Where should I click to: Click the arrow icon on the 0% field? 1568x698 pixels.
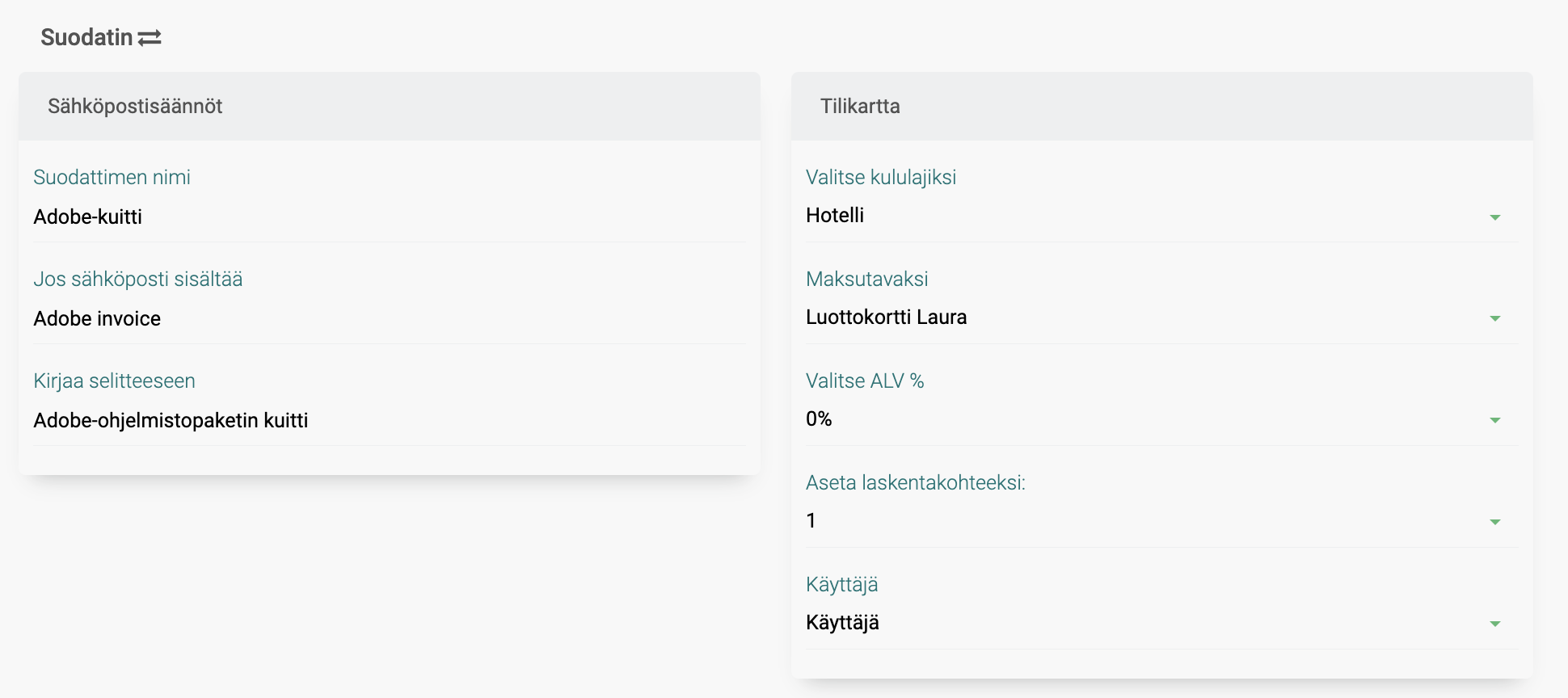point(1494,420)
